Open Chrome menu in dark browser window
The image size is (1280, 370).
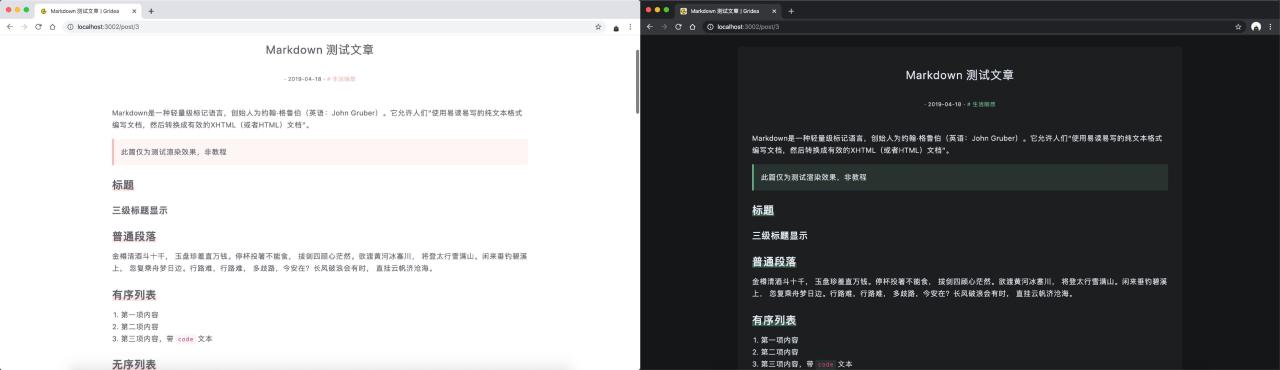click(1270, 27)
